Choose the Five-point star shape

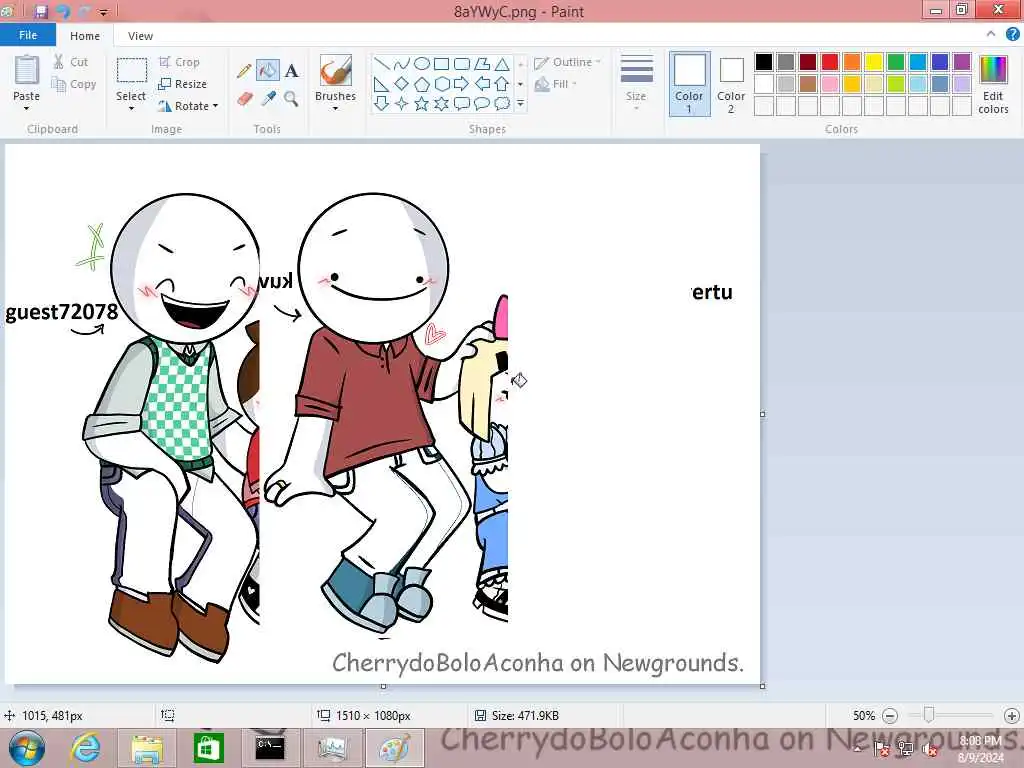(x=422, y=103)
